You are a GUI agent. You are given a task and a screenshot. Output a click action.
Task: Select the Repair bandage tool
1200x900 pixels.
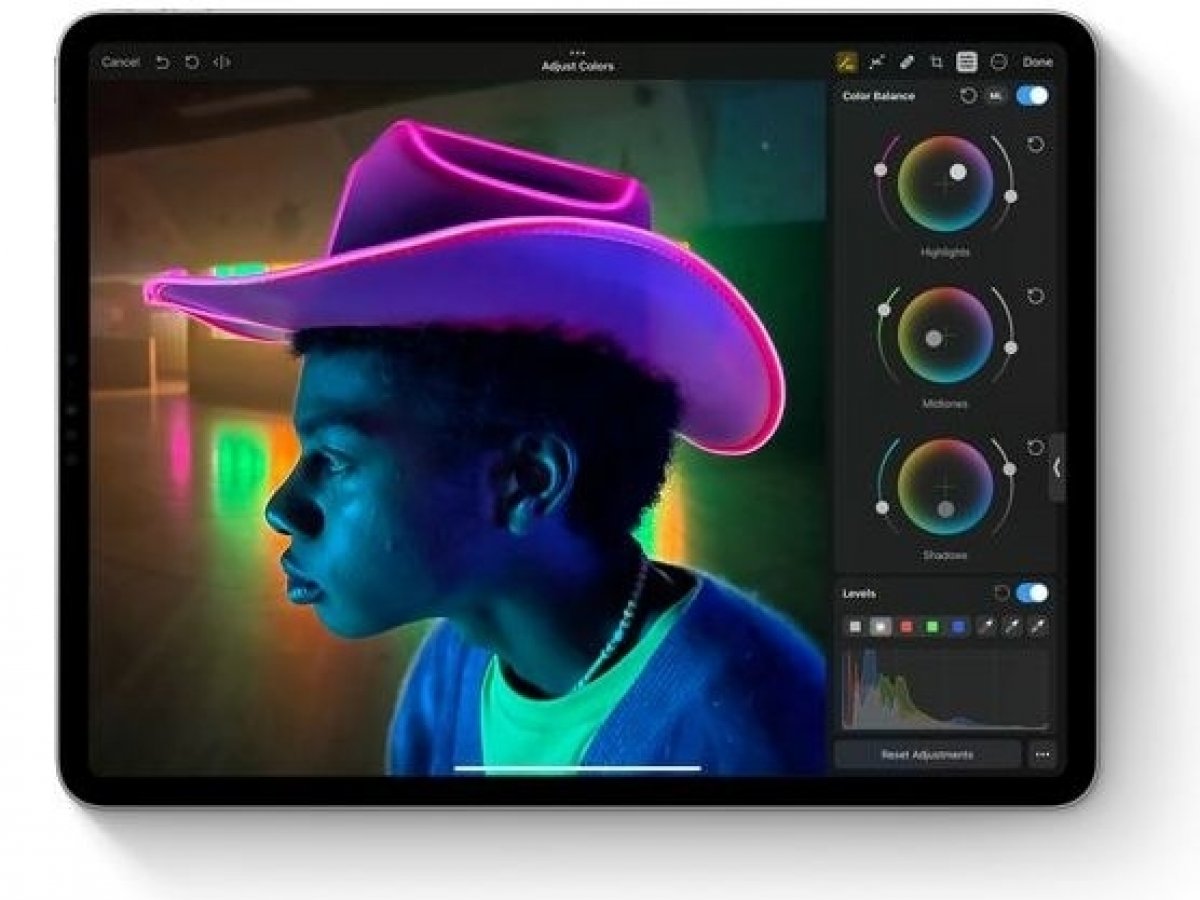coord(907,62)
